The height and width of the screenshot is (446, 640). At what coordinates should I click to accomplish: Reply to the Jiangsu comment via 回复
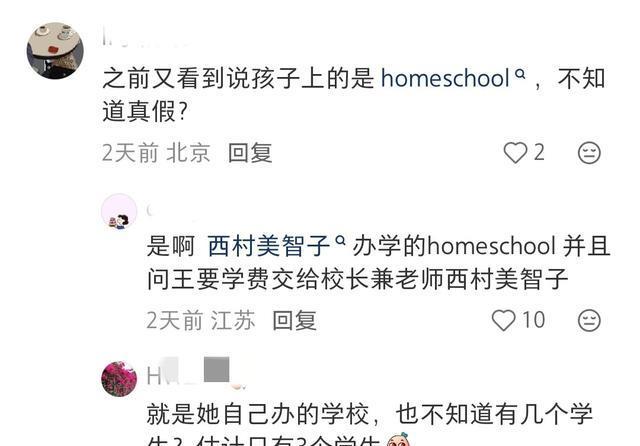tap(294, 320)
